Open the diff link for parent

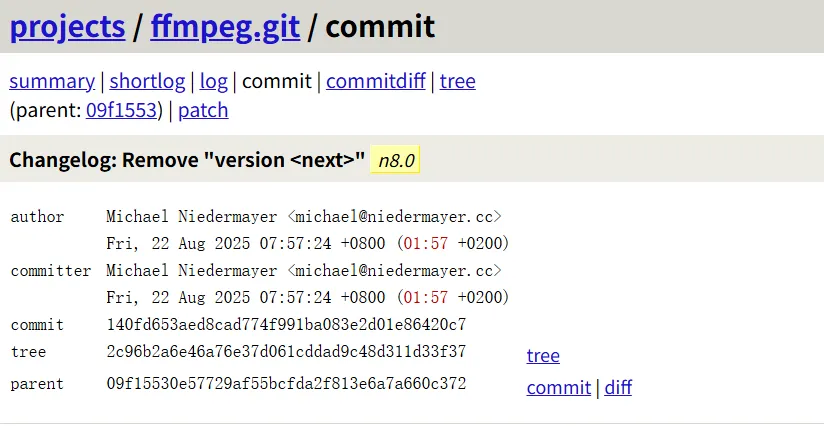[x=618, y=387]
